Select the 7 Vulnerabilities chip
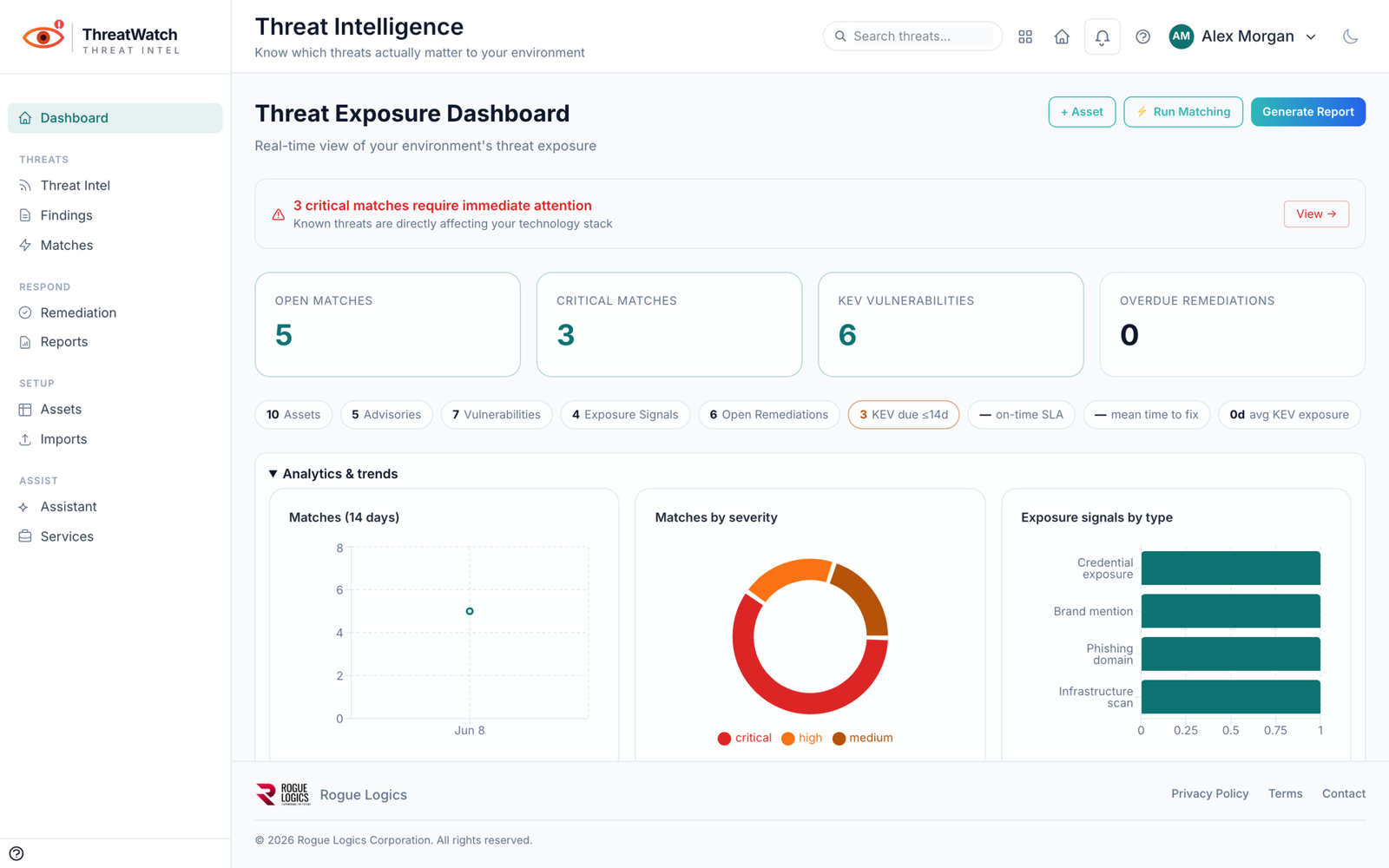The image size is (1389, 868). [497, 415]
